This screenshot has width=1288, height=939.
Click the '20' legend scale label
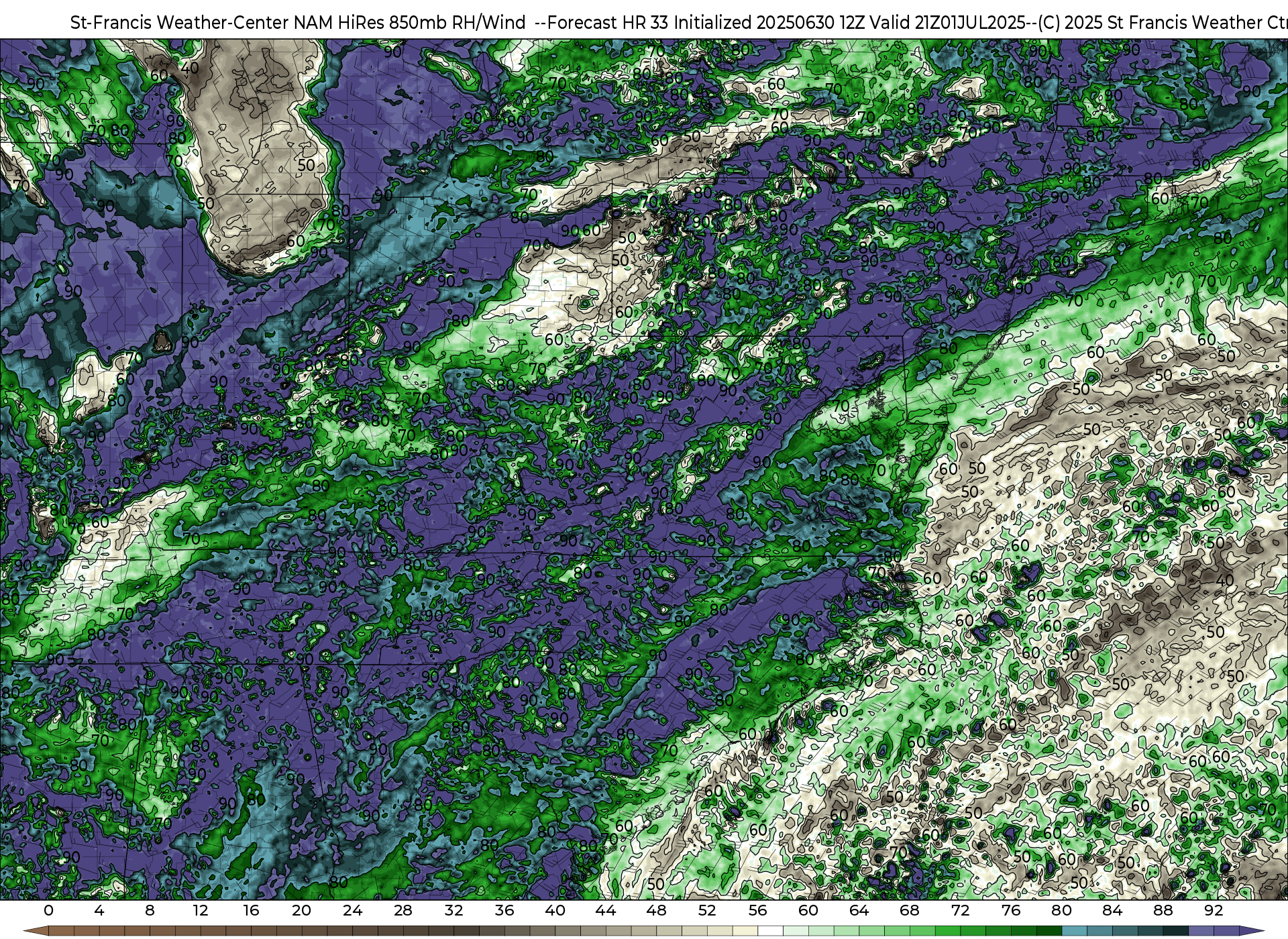tap(302, 911)
